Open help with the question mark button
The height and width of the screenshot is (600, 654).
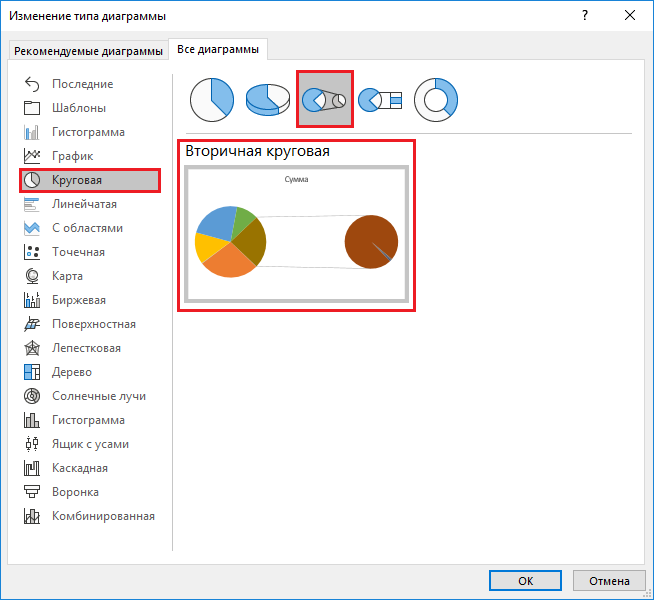click(585, 16)
